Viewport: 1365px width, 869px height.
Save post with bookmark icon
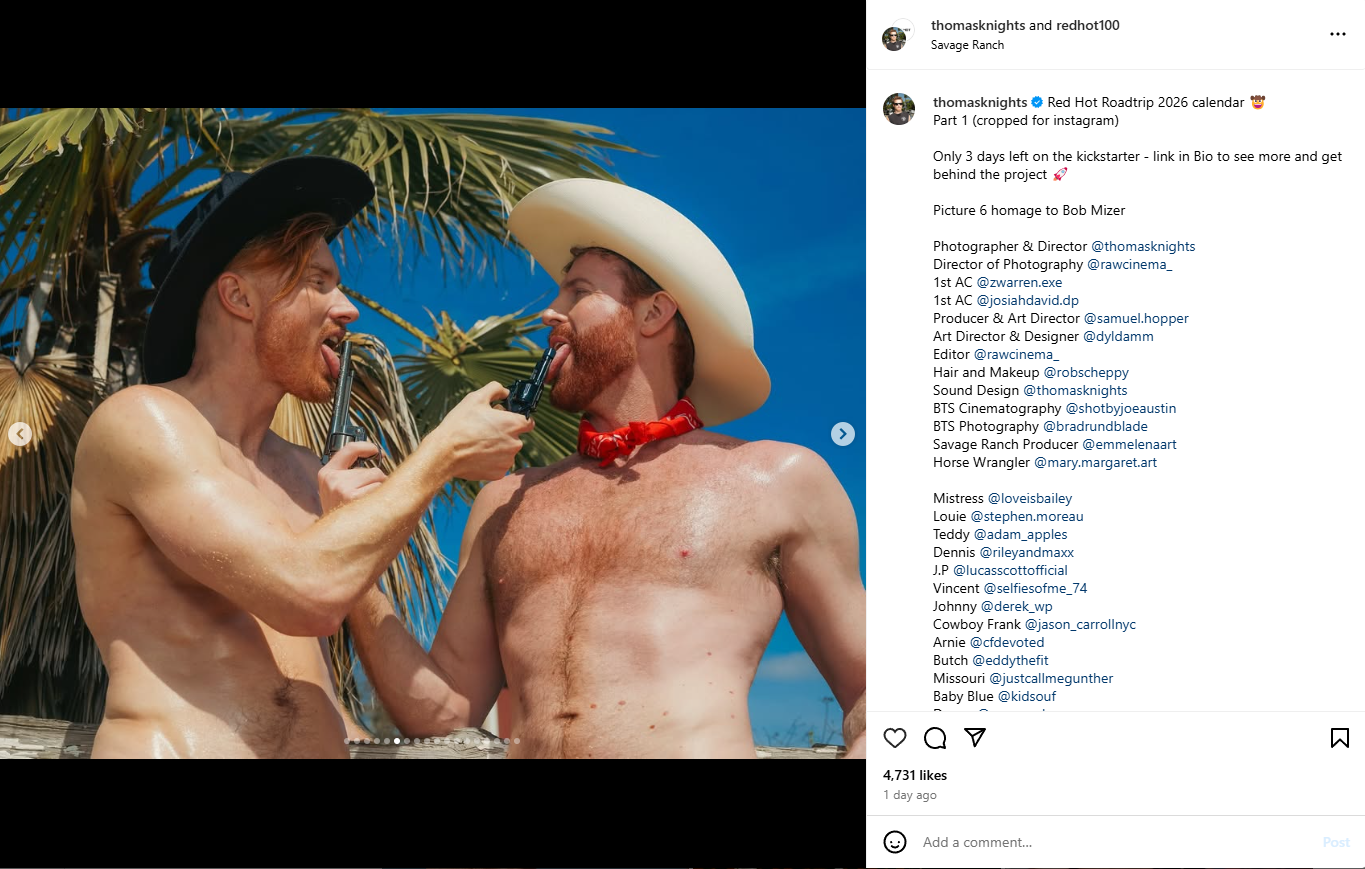point(1339,738)
